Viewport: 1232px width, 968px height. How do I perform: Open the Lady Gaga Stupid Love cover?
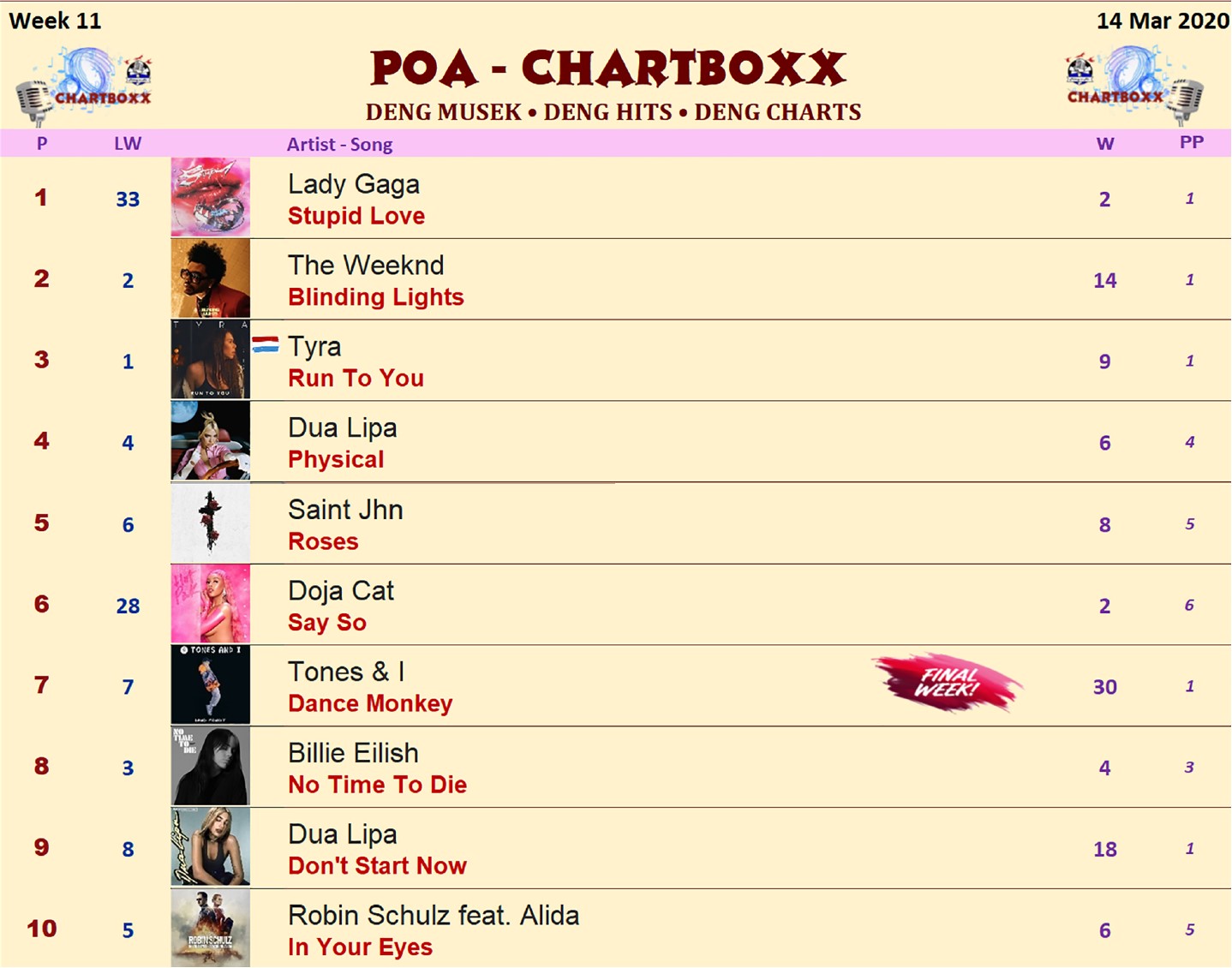point(211,197)
